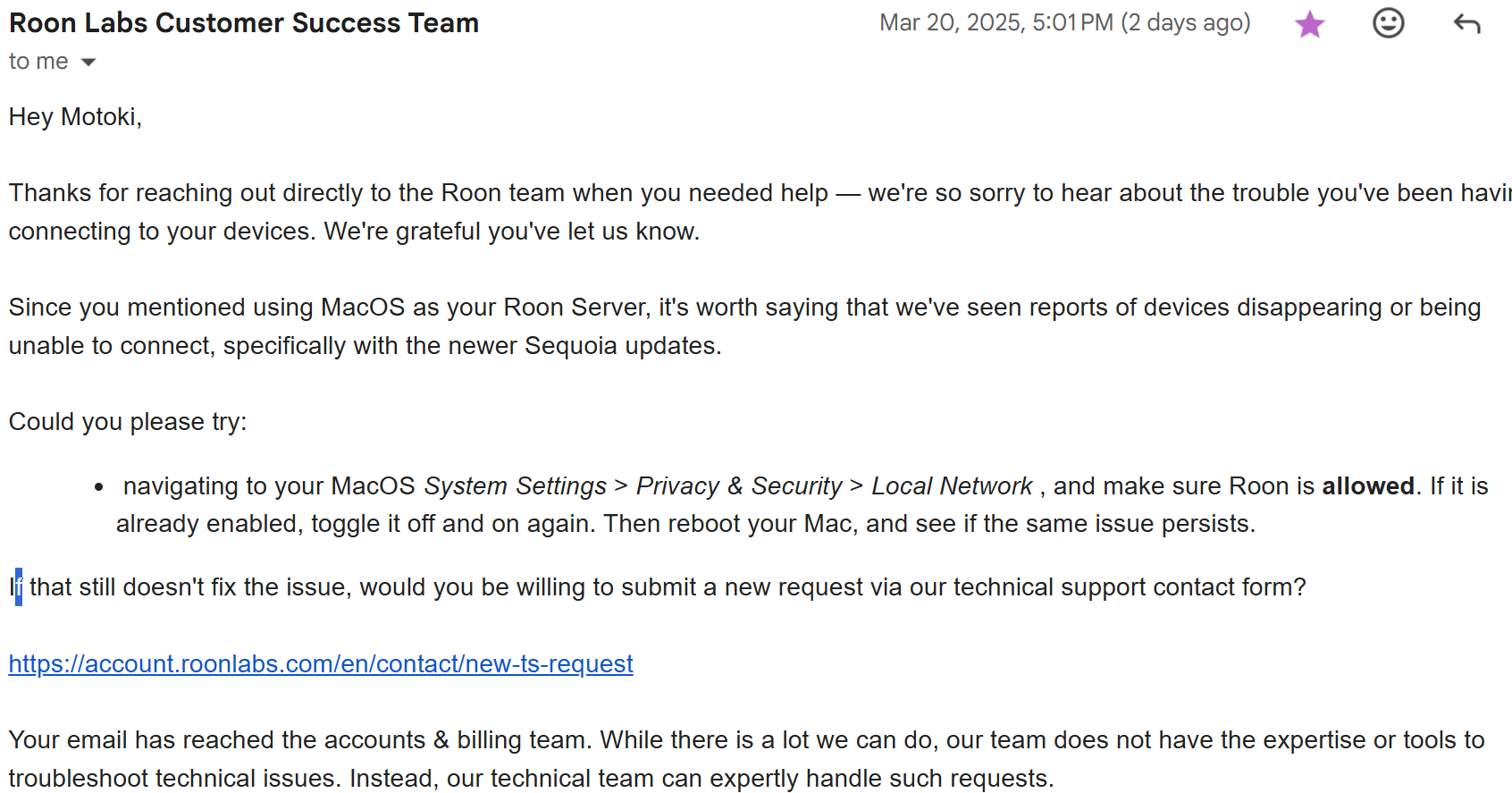Click the italic 'Privacy & Security' text
The height and width of the screenshot is (793, 1512).
(739, 486)
